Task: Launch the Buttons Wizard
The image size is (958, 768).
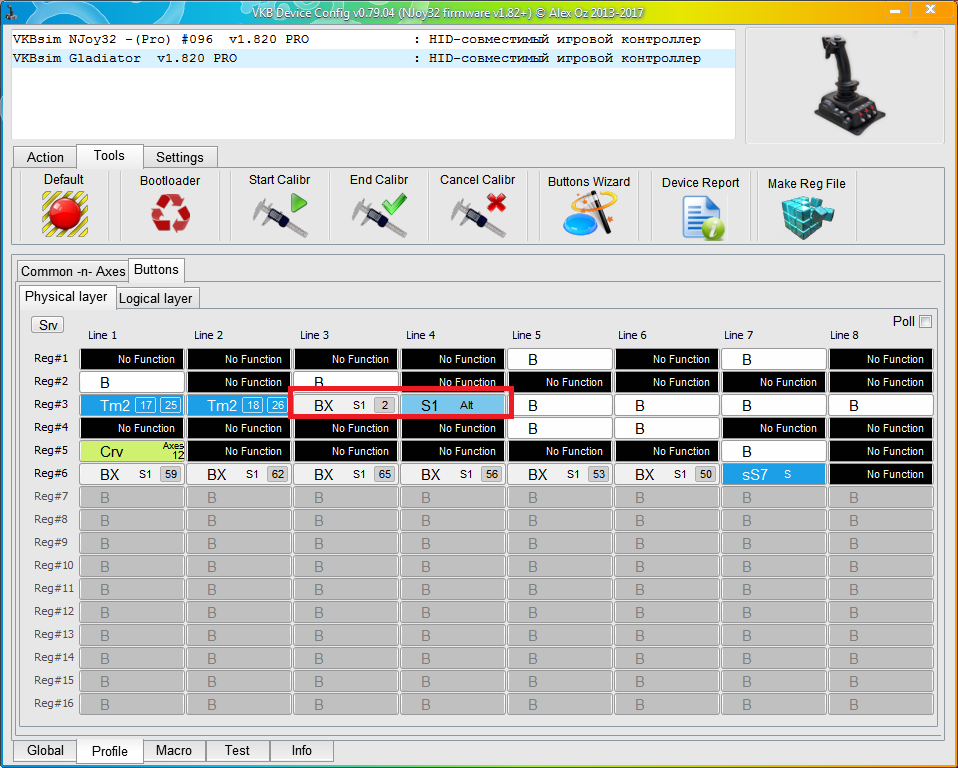Action: 589,214
